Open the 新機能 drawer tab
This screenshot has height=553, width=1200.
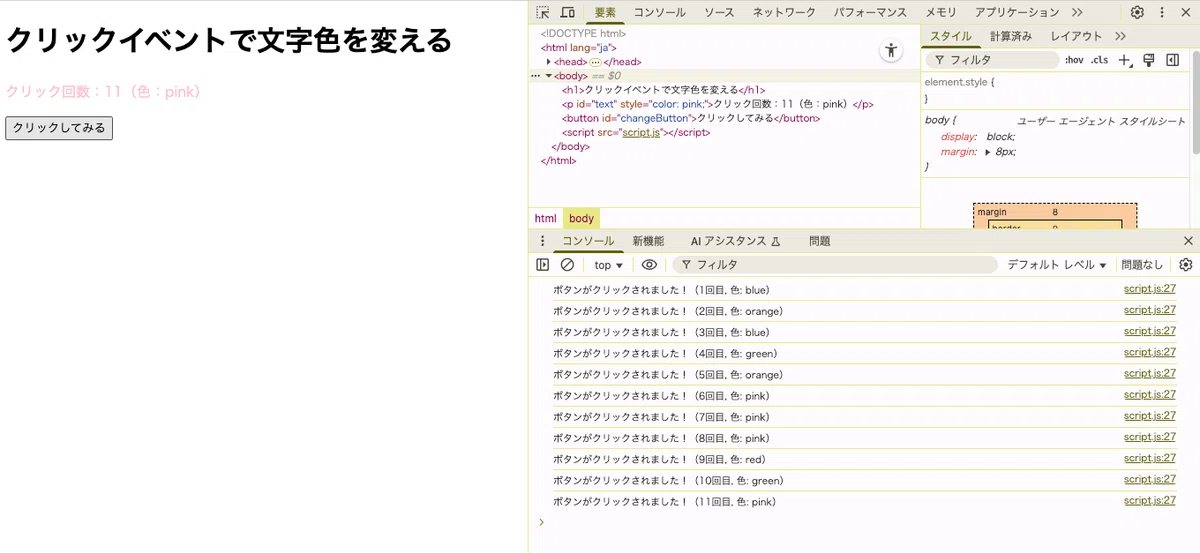(x=648, y=241)
